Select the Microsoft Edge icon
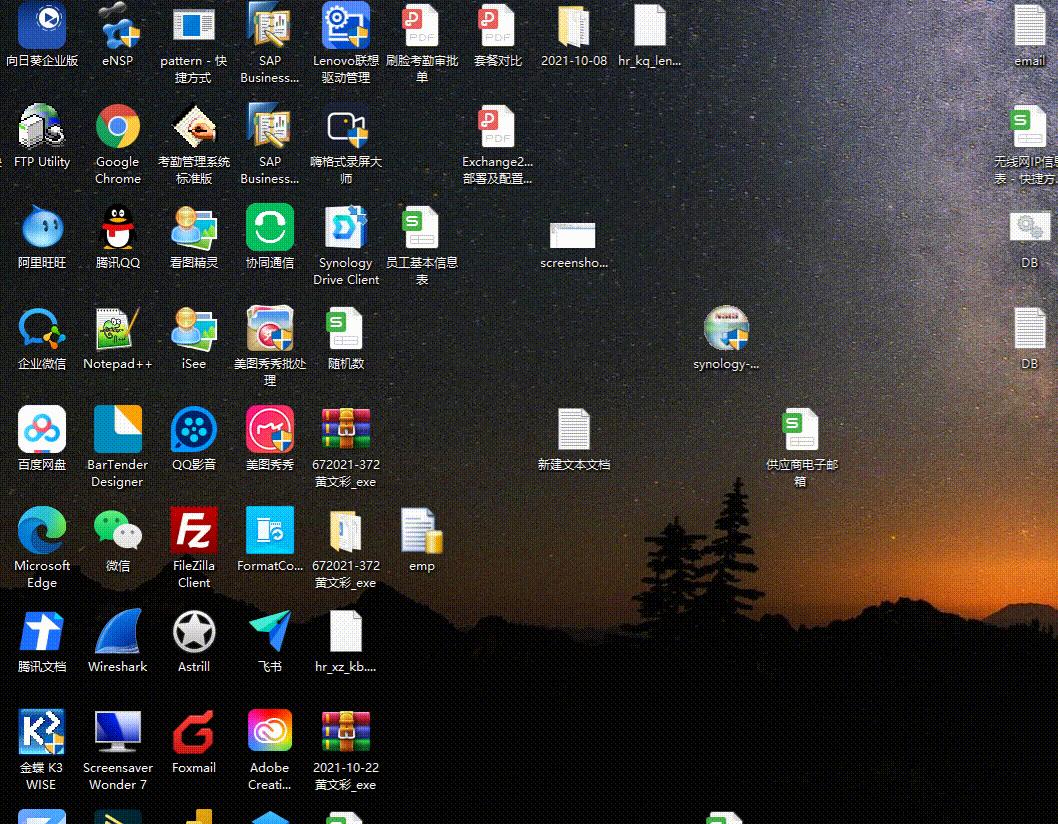The image size is (1058, 824). point(42,530)
